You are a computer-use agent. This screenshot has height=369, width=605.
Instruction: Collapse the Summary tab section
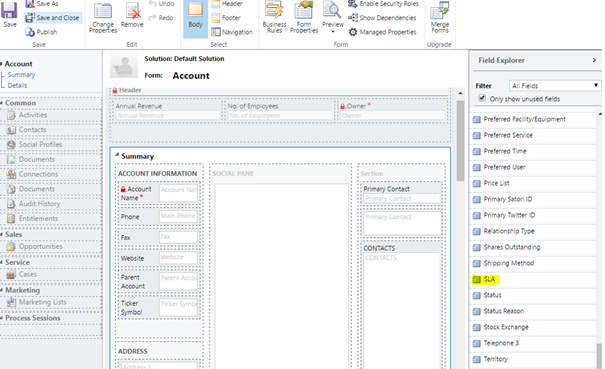117,154
